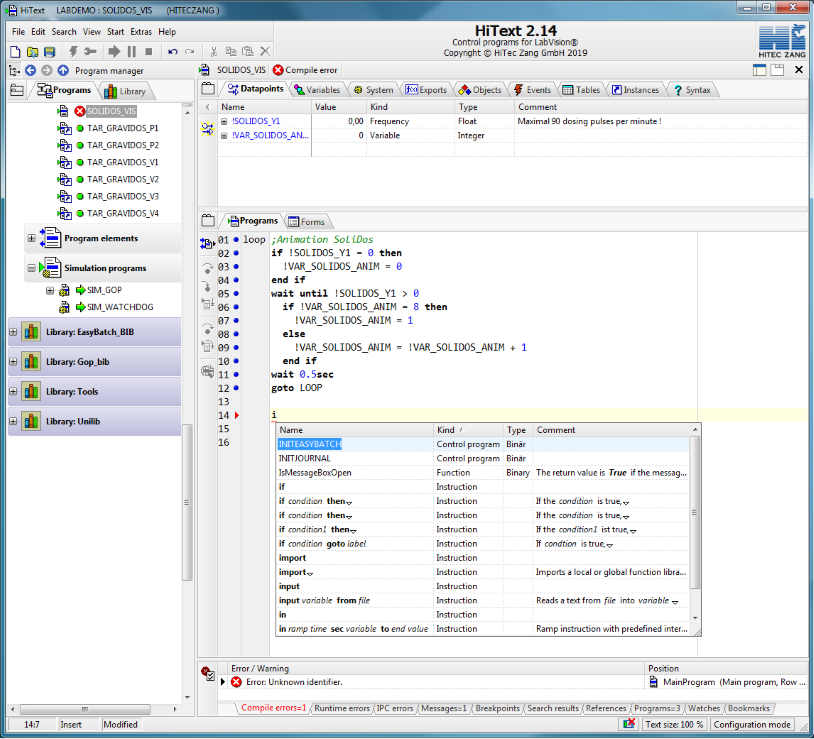Toggle breakpoint dot on line 09
The width and height of the screenshot is (814, 739).
point(236,347)
